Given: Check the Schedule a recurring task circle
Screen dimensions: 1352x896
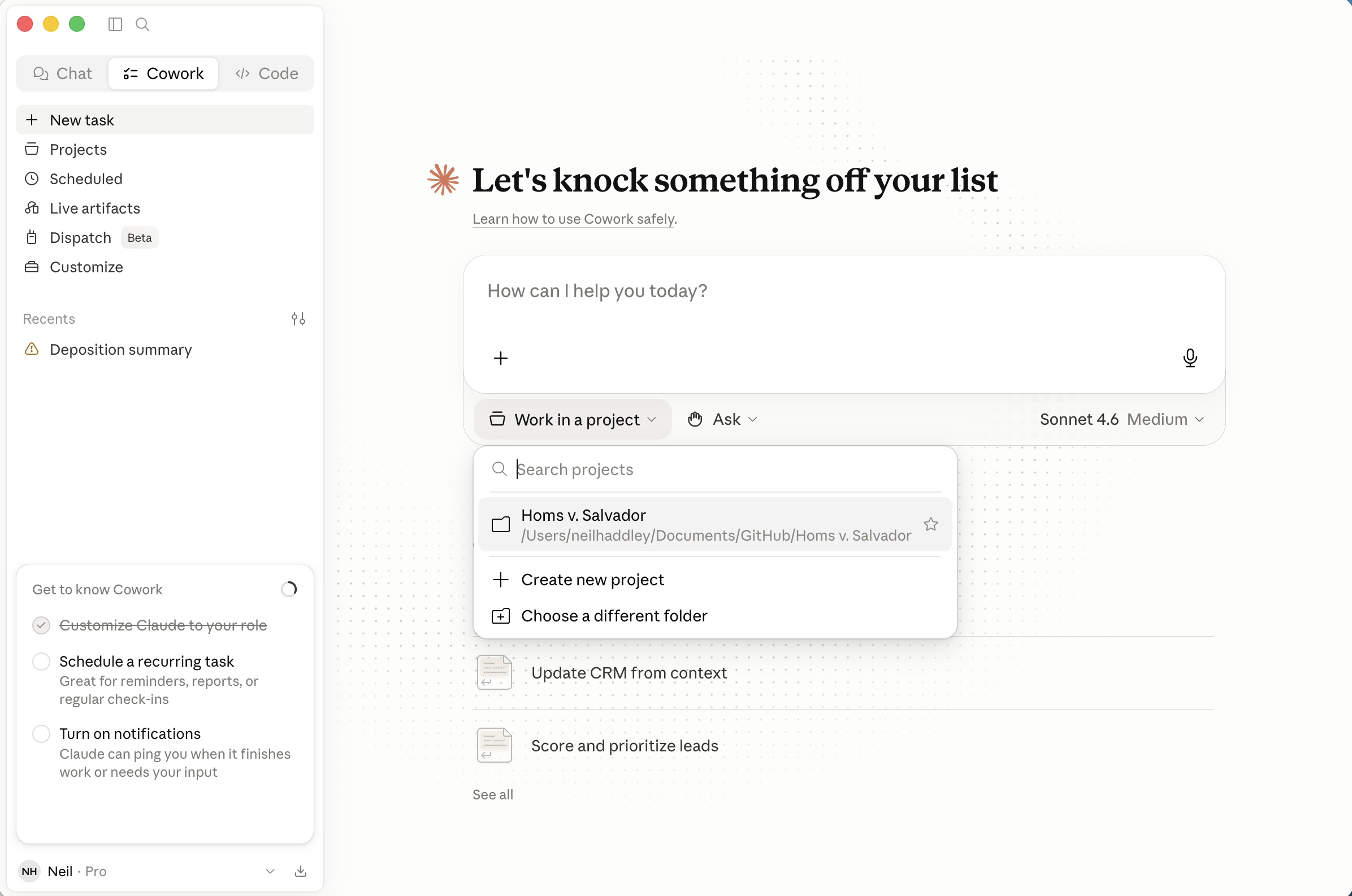Looking at the screenshot, I should [x=41, y=661].
